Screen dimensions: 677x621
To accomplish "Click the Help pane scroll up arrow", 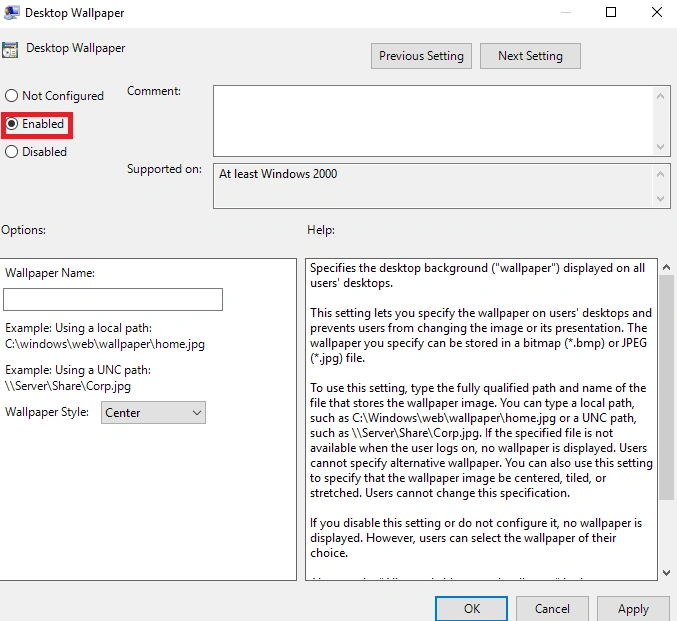I will point(667,267).
